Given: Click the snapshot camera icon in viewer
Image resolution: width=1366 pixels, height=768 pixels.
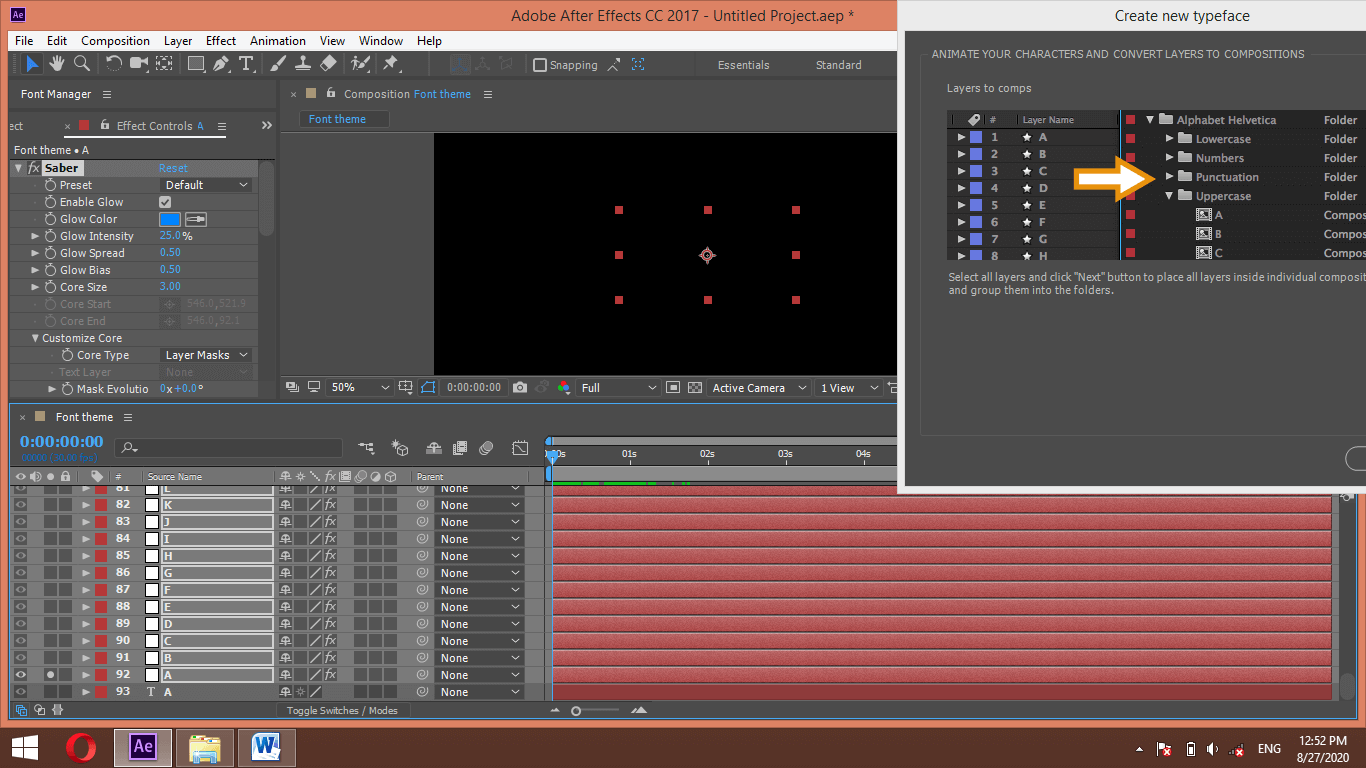Looking at the screenshot, I should (x=520, y=388).
